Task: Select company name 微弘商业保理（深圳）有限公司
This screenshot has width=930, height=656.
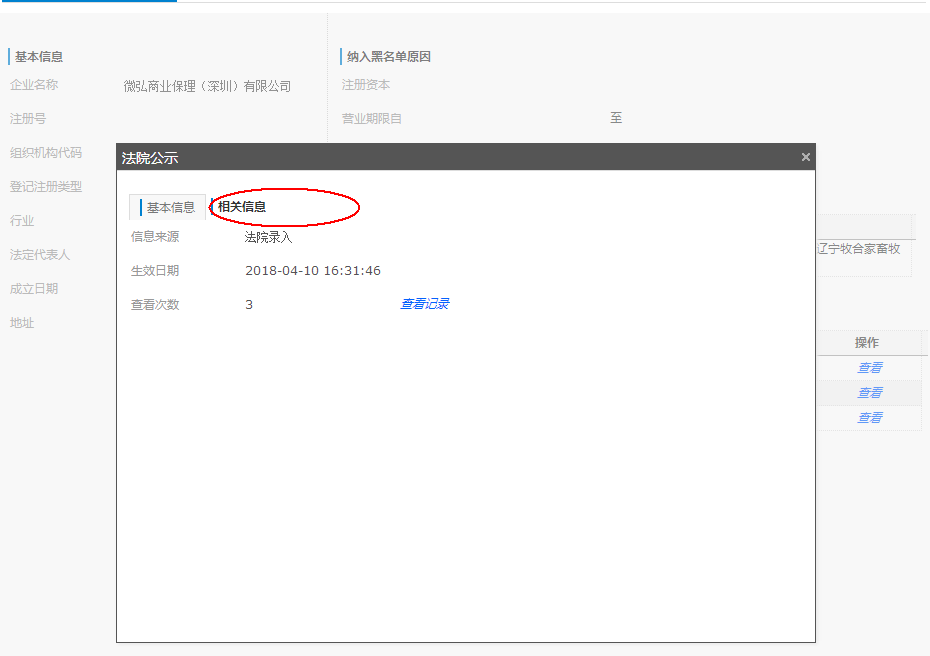Action: [207, 87]
